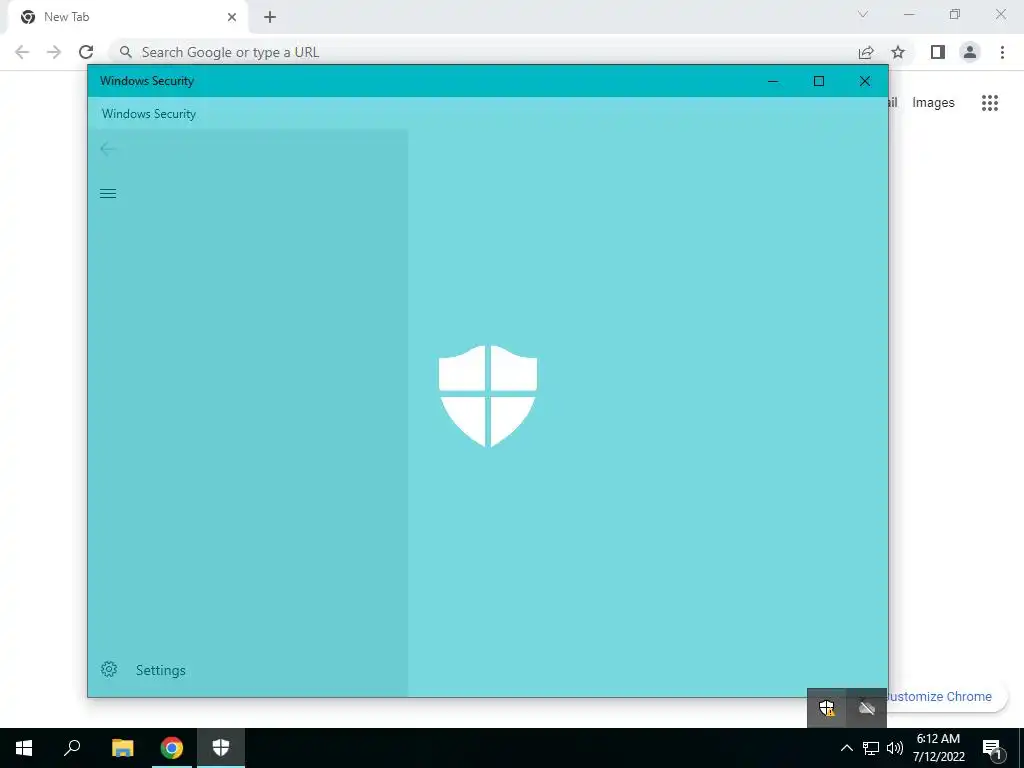Open network status tray icon
Image resolution: width=1024 pixels, height=768 pixels.
871,748
